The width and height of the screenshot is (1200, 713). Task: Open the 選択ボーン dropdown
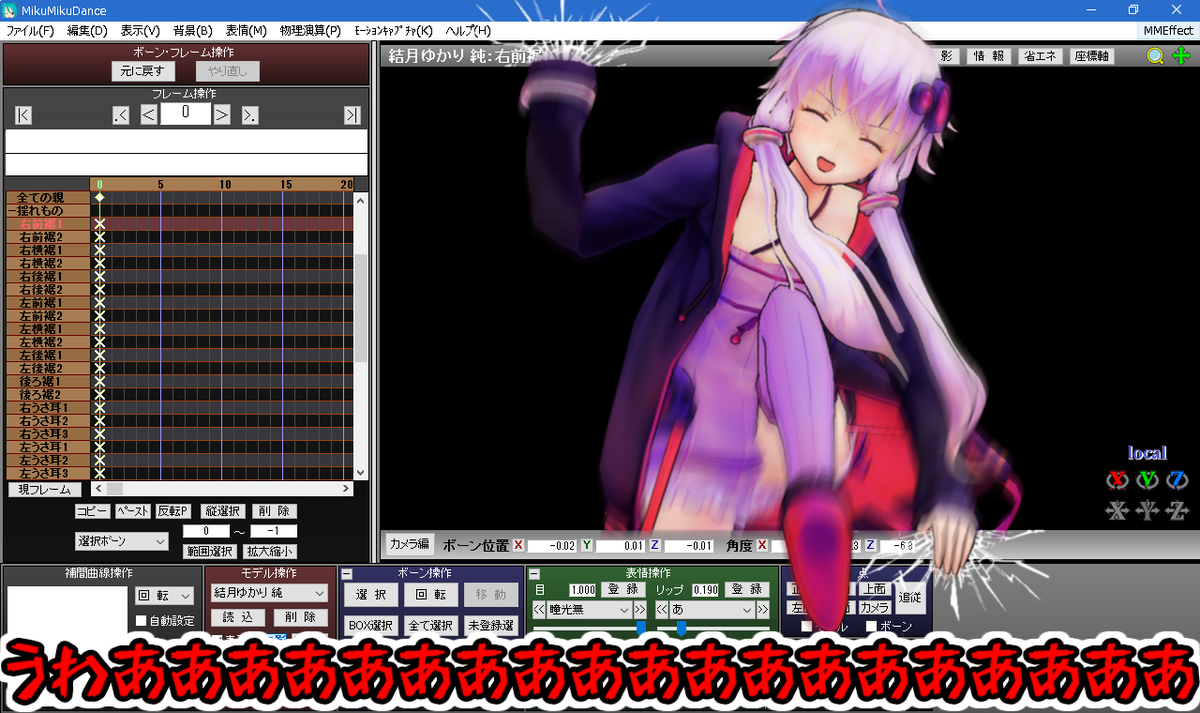coord(122,541)
